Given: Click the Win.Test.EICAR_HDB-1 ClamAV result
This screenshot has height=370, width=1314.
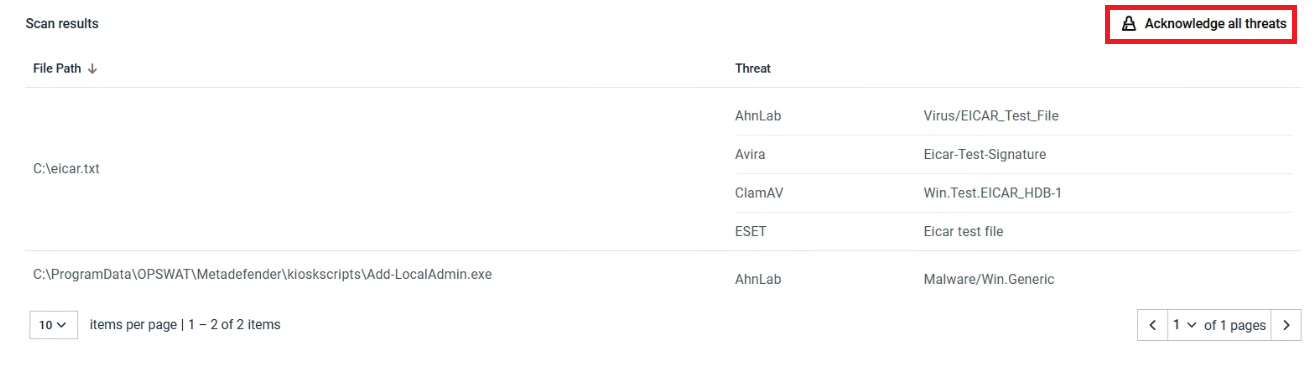Looking at the screenshot, I should (x=993, y=193).
